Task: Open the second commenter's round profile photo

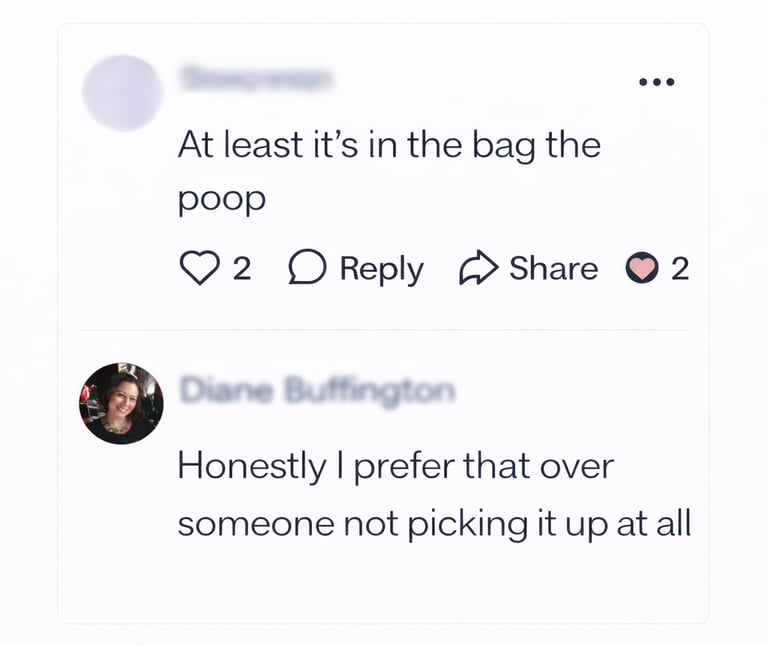Action: pyautogui.click(x=121, y=403)
